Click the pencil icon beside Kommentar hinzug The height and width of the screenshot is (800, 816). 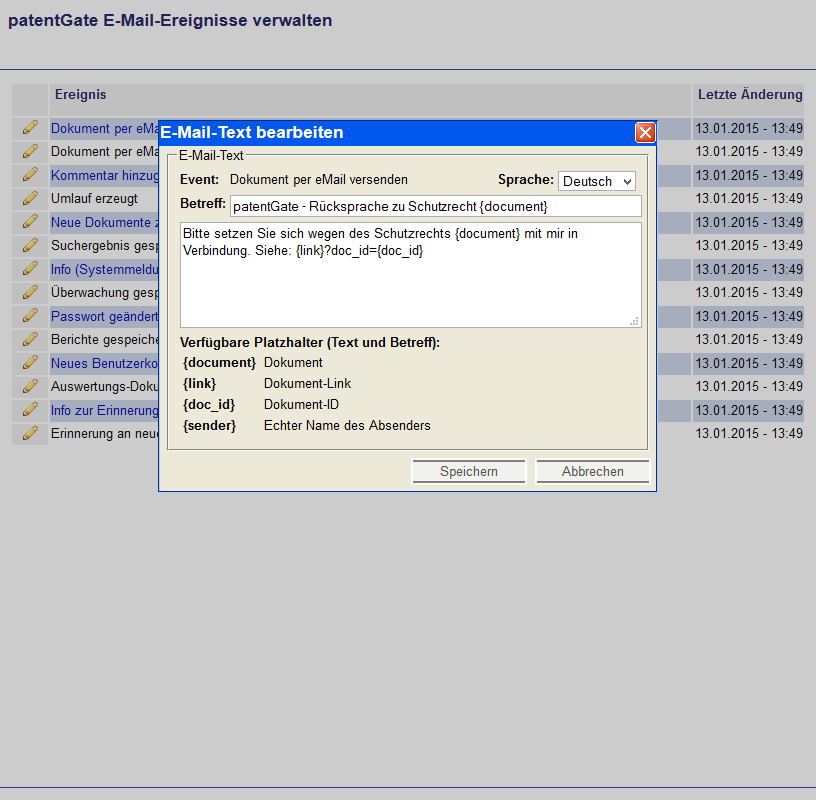[30, 175]
